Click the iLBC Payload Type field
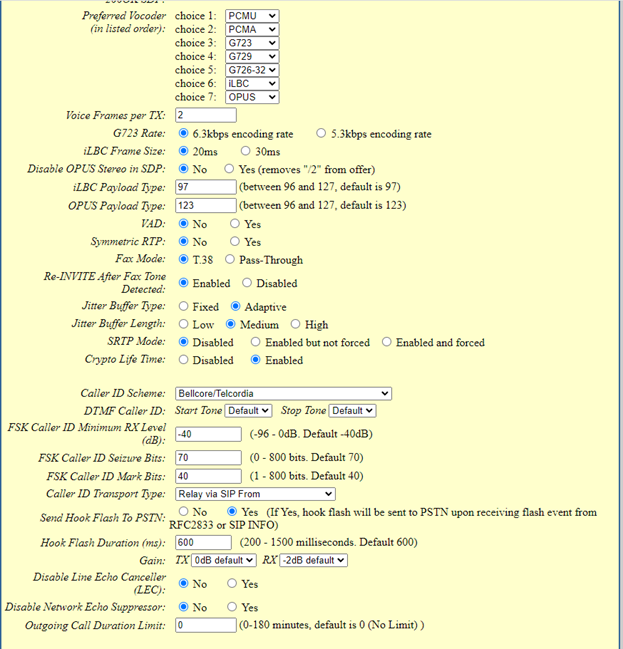This screenshot has width=623, height=649. point(206,187)
